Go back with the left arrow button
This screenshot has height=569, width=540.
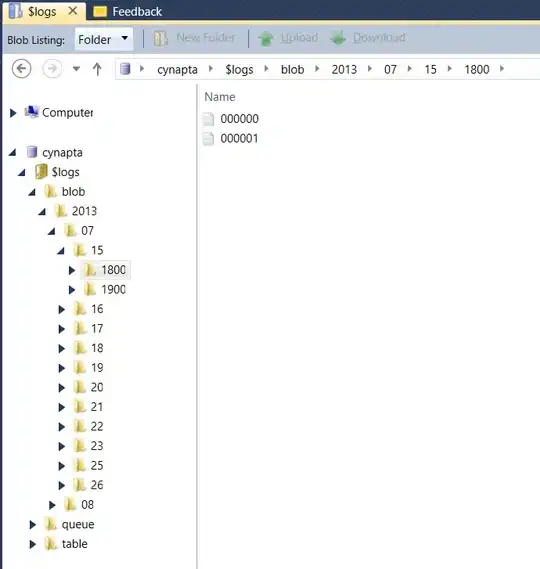tap(21, 69)
